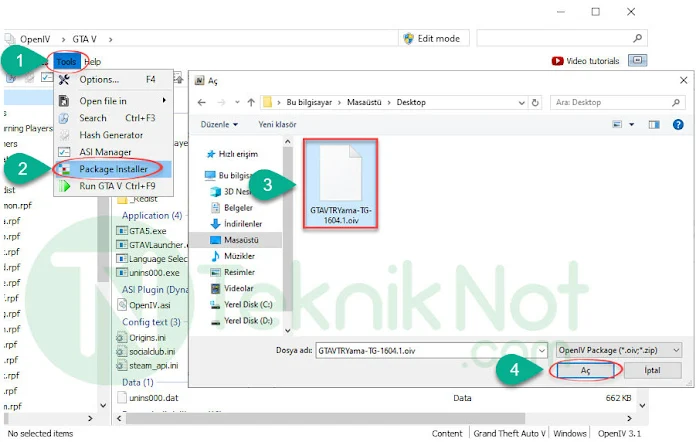Viewport: 696px width, 442px height.
Task: Collapse the Application (4) group
Action: pos(152,216)
